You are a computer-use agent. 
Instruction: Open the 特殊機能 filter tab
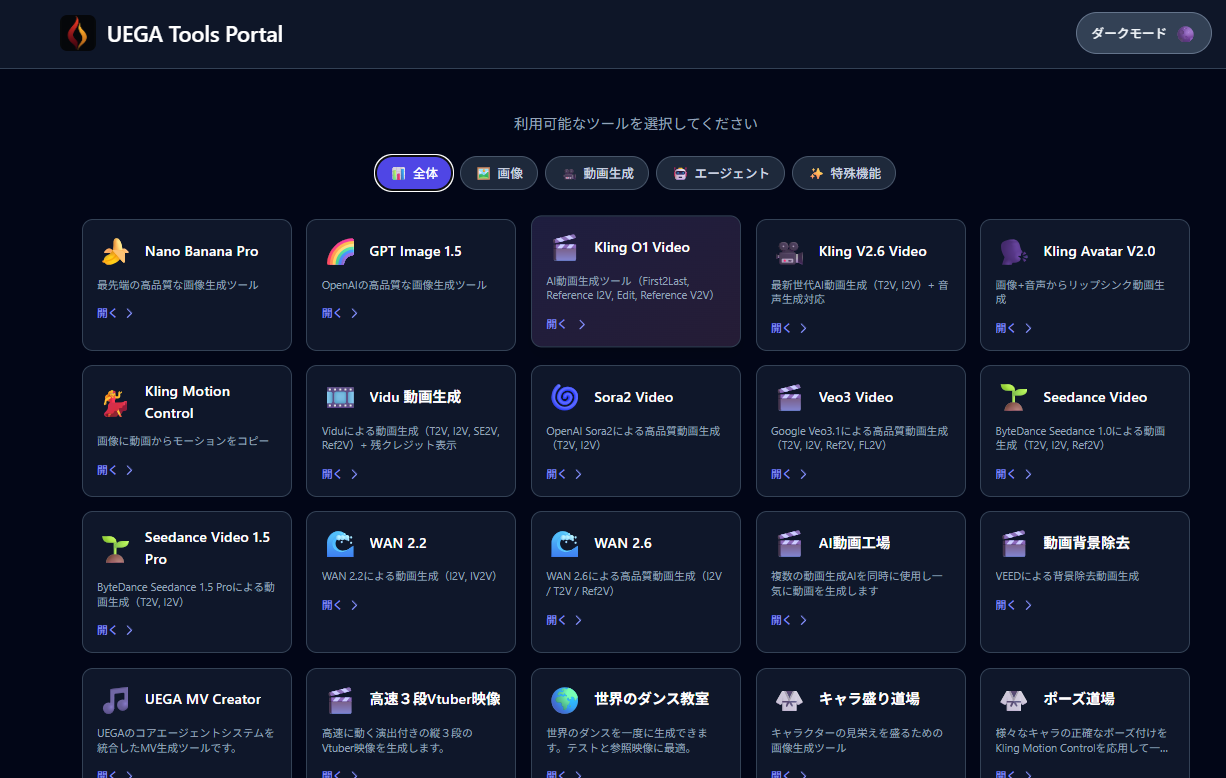pyautogui.click(x=843, y=173)
